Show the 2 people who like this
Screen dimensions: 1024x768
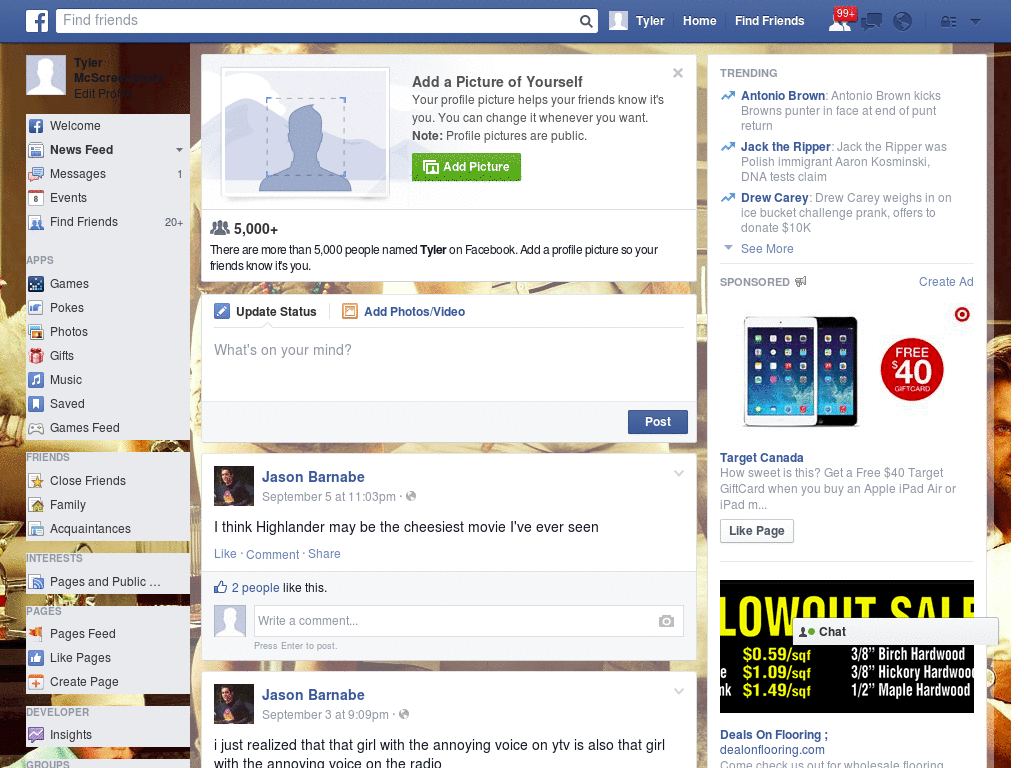coord(255,588)
